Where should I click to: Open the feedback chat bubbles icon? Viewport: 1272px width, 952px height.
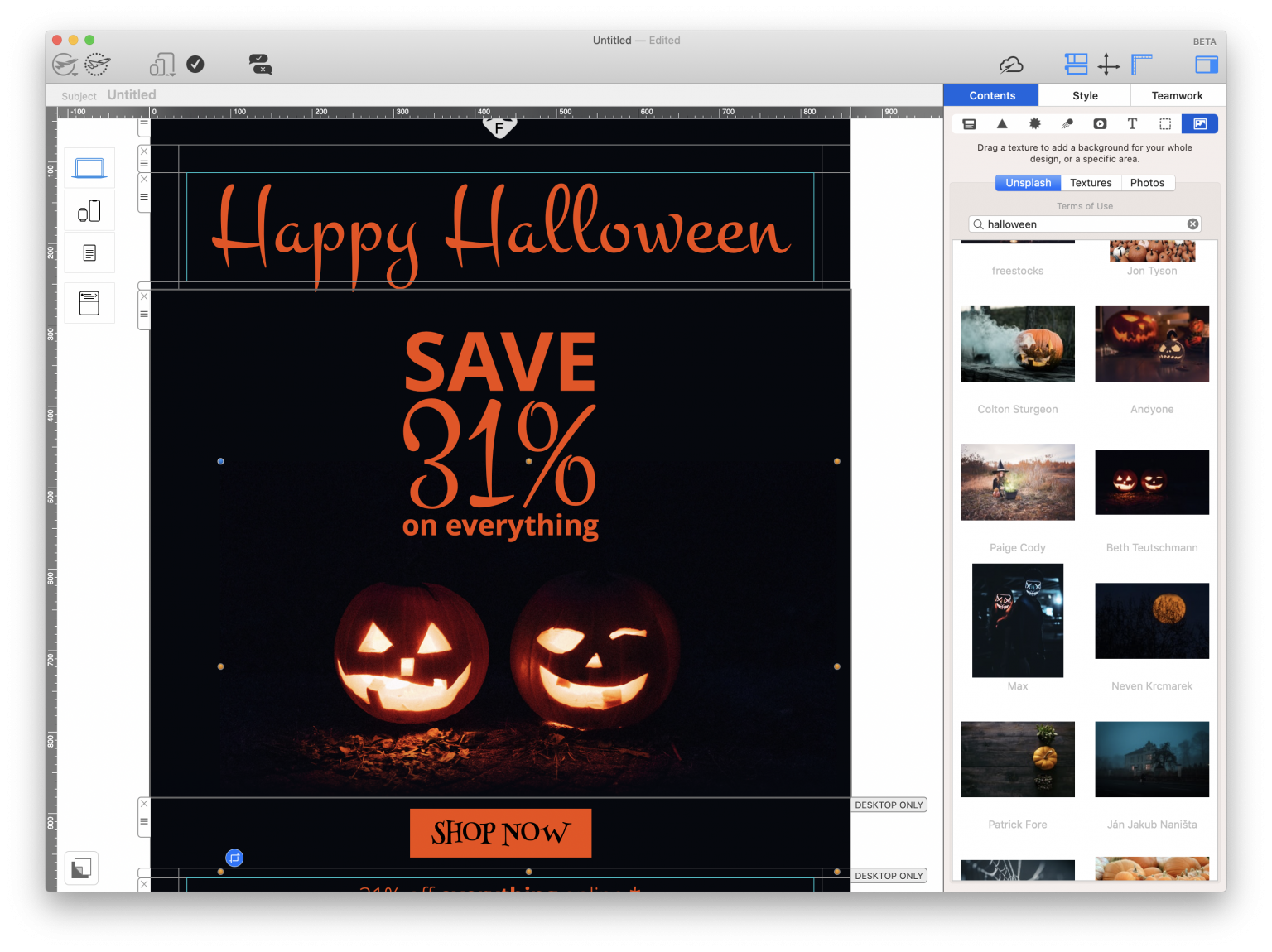259,64
